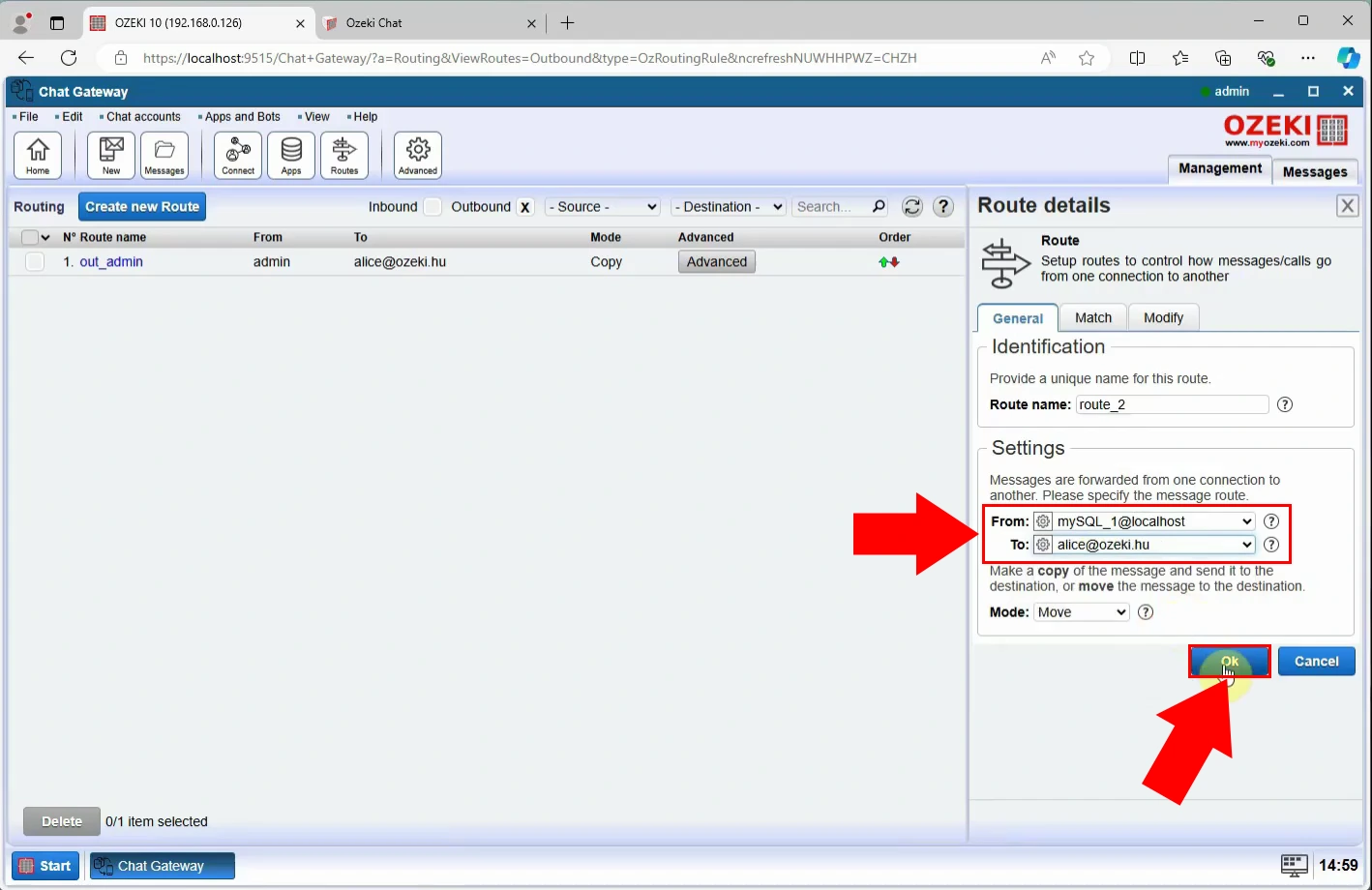This screenshot has width=1372, height=890.
Task: Click gear icon beside To dropdown
Action: 1043,545
